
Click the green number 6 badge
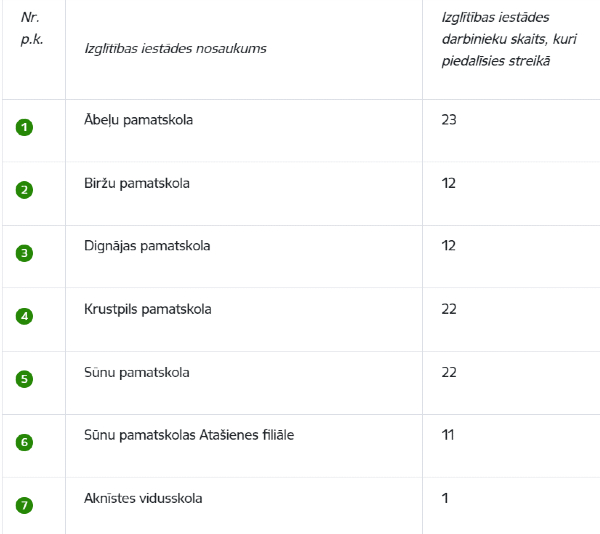tap(24, 442)
